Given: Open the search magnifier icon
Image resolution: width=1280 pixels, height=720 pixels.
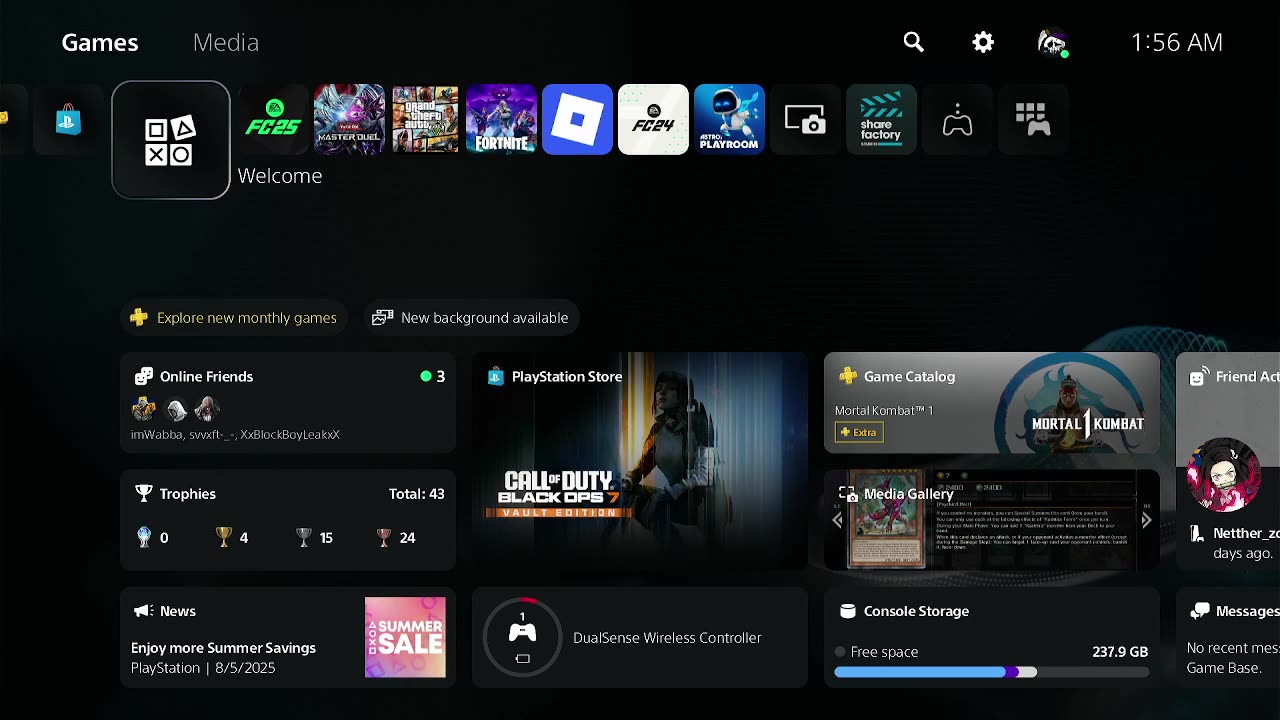Looking at the screenshot, I should [913, 42].
